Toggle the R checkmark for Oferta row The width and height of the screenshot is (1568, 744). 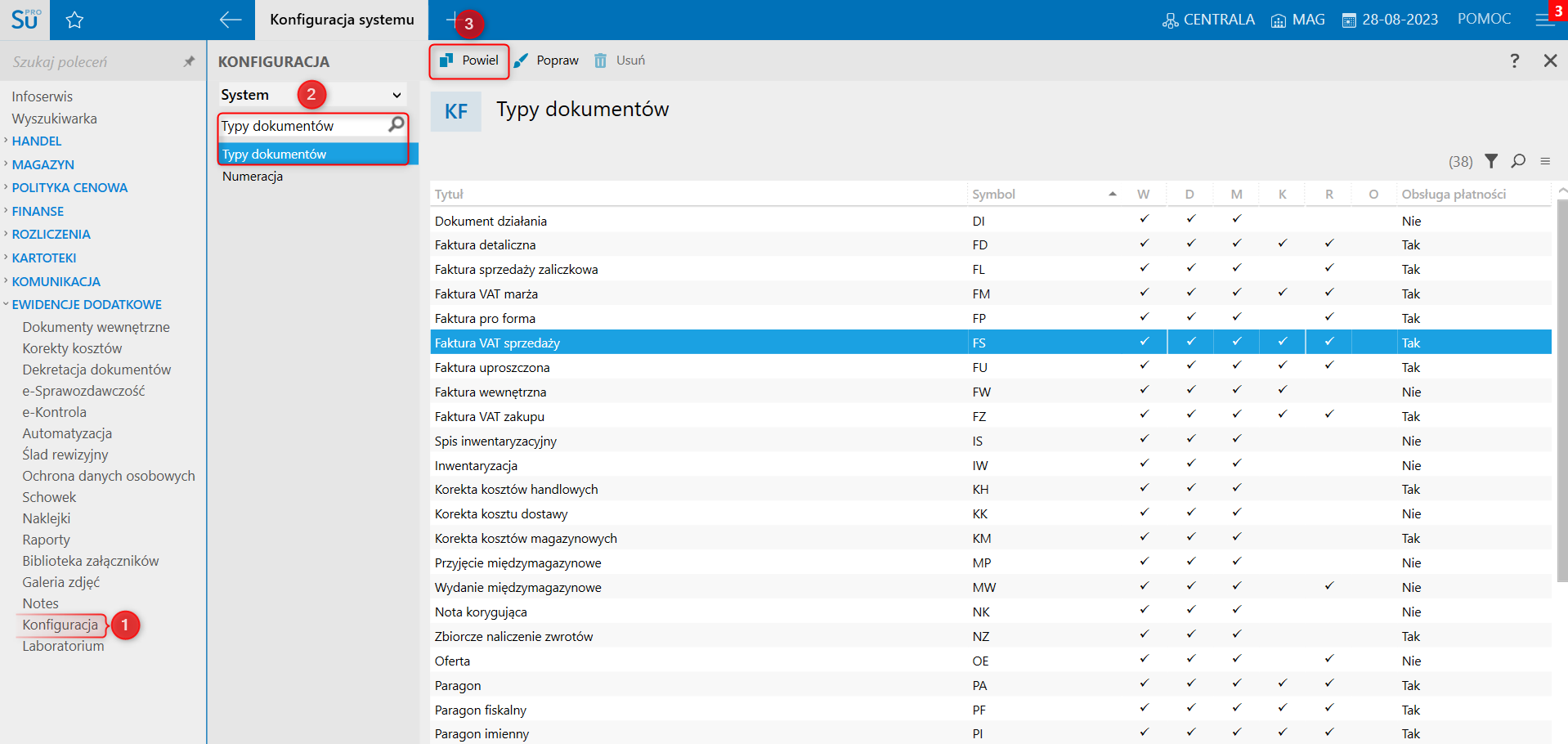pos(1329,659)
